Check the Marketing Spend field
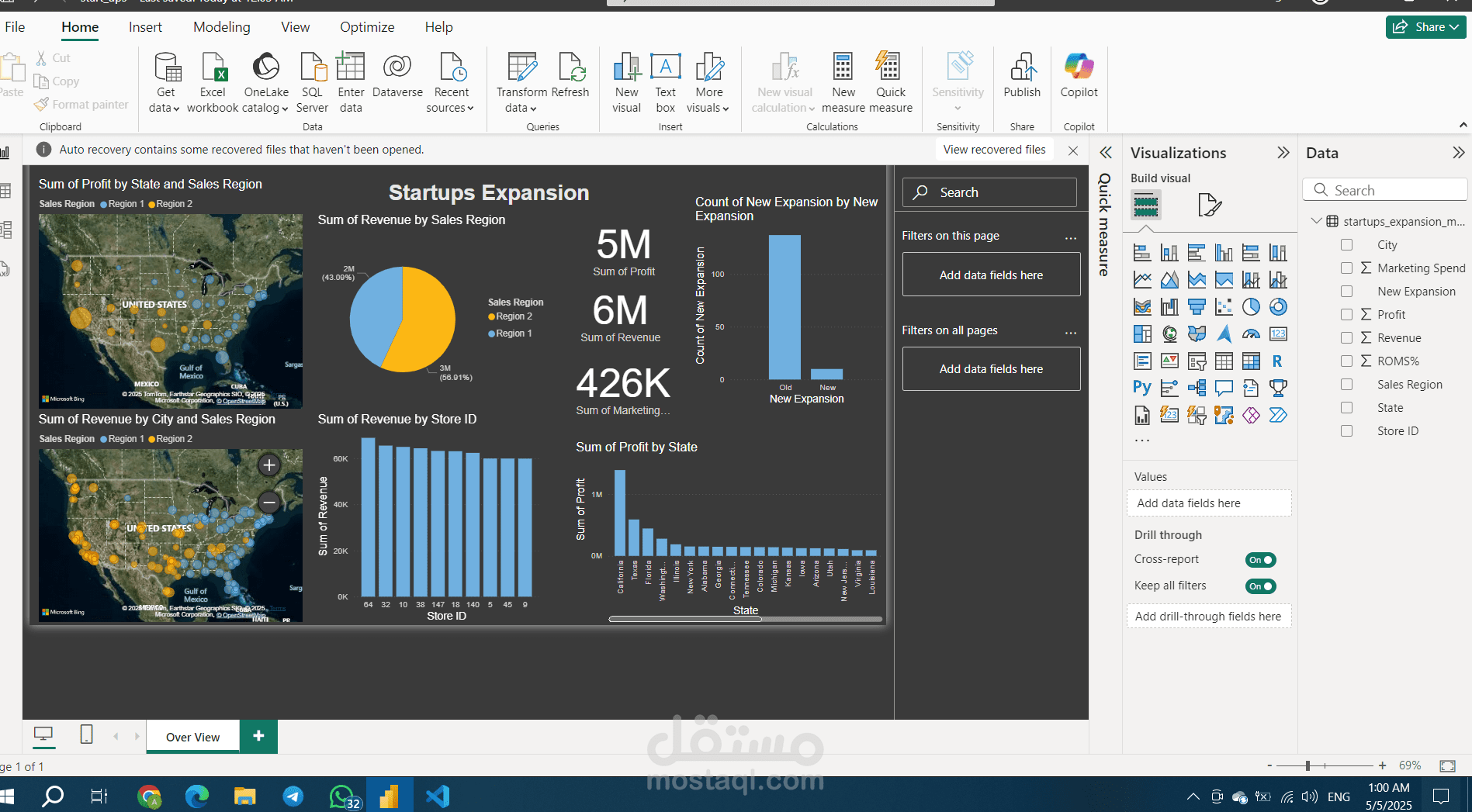Image resolution: width=1472 pixels, height=812 pixels. point(1346,268)
